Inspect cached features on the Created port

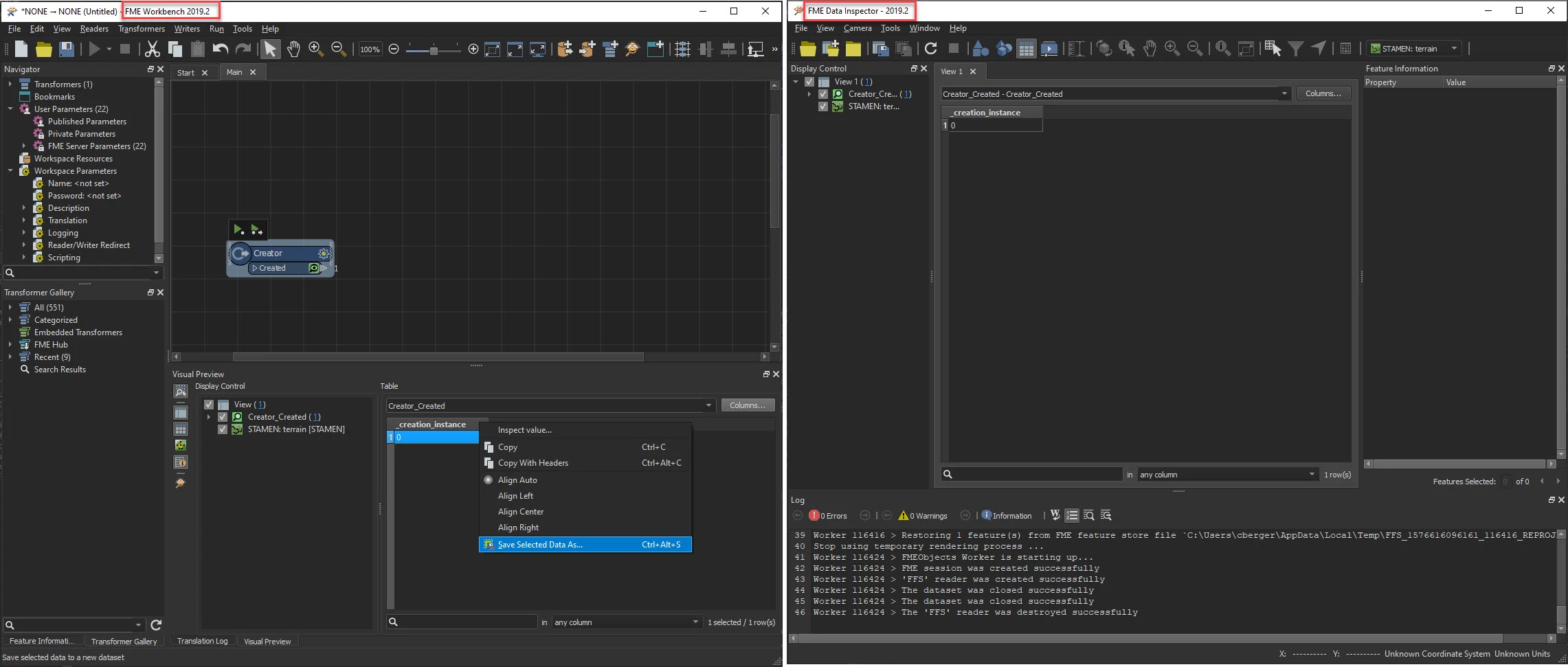(x=314, y=268)
